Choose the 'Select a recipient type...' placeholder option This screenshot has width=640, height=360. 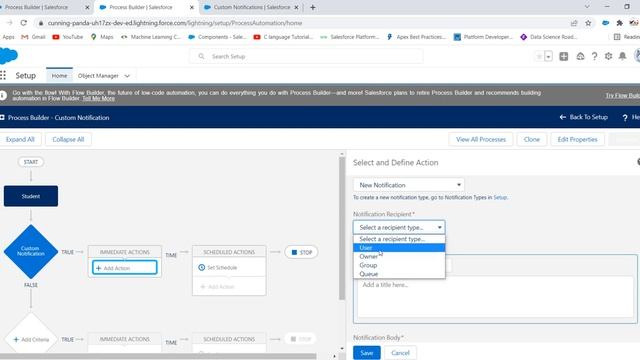pos(399,239)
